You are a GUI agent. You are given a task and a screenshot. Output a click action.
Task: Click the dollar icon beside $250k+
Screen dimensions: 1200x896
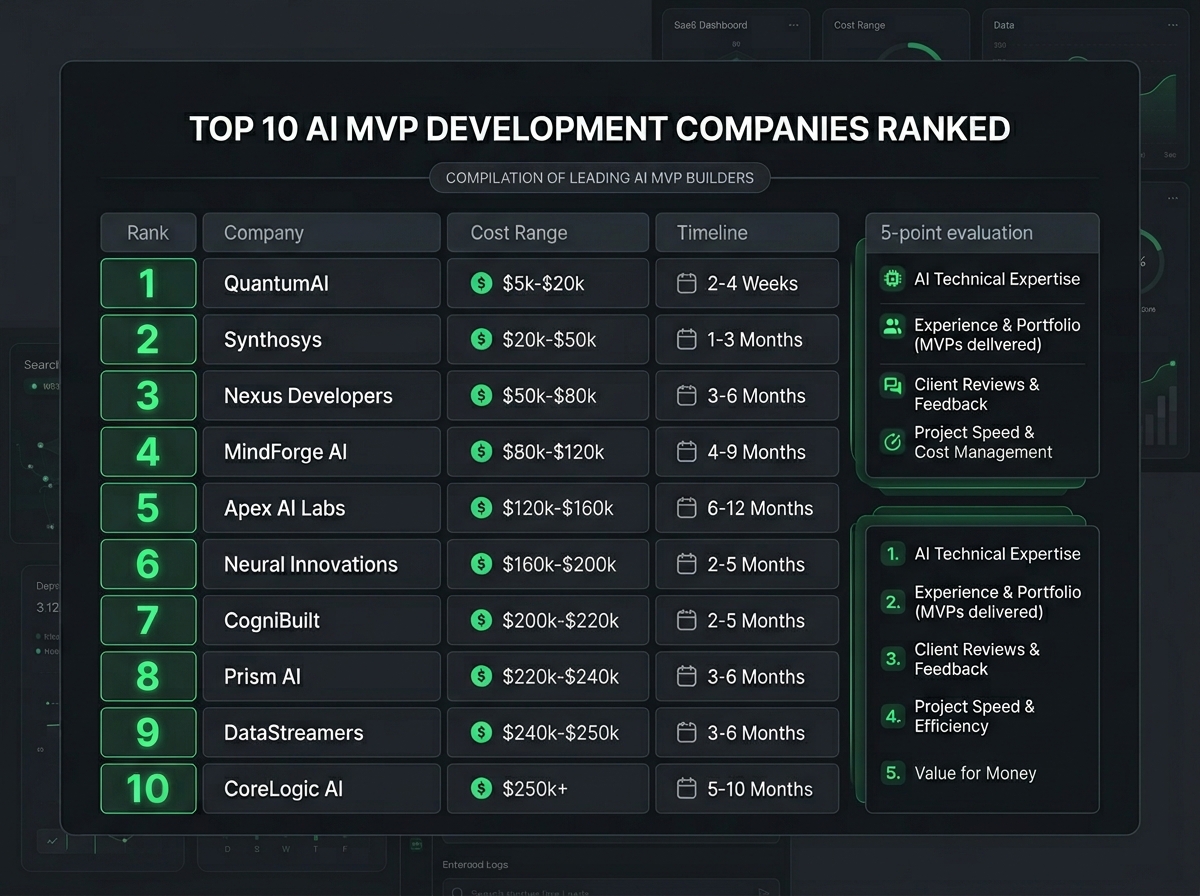480,789
